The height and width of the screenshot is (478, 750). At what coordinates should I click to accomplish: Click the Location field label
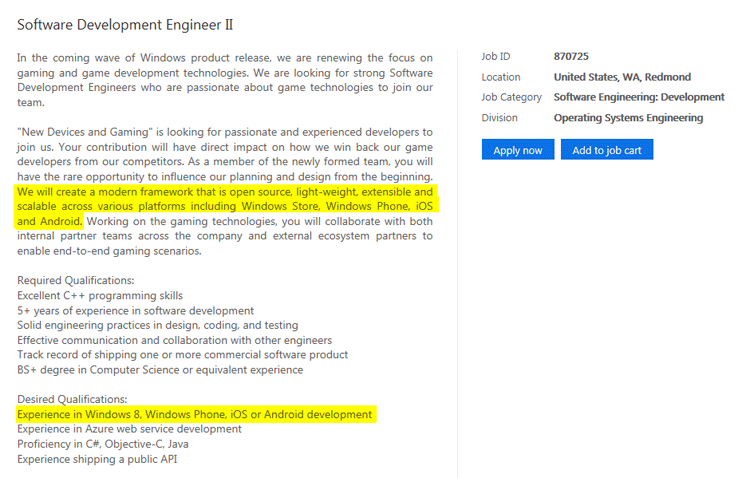point(501,77)
